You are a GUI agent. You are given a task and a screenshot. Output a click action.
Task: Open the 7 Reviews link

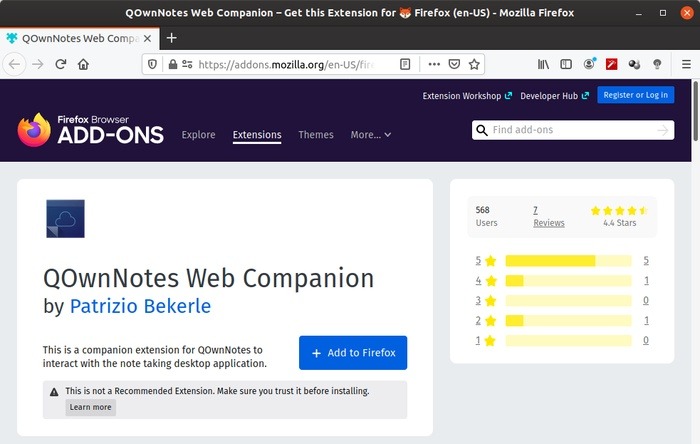[549, 216]
